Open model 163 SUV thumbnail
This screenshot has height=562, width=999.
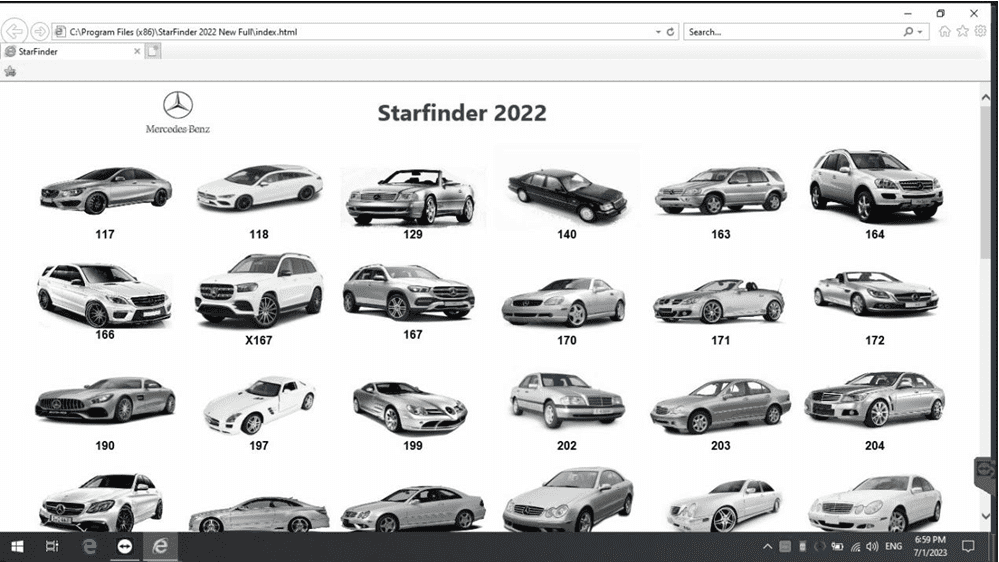[x=721, y=190]
